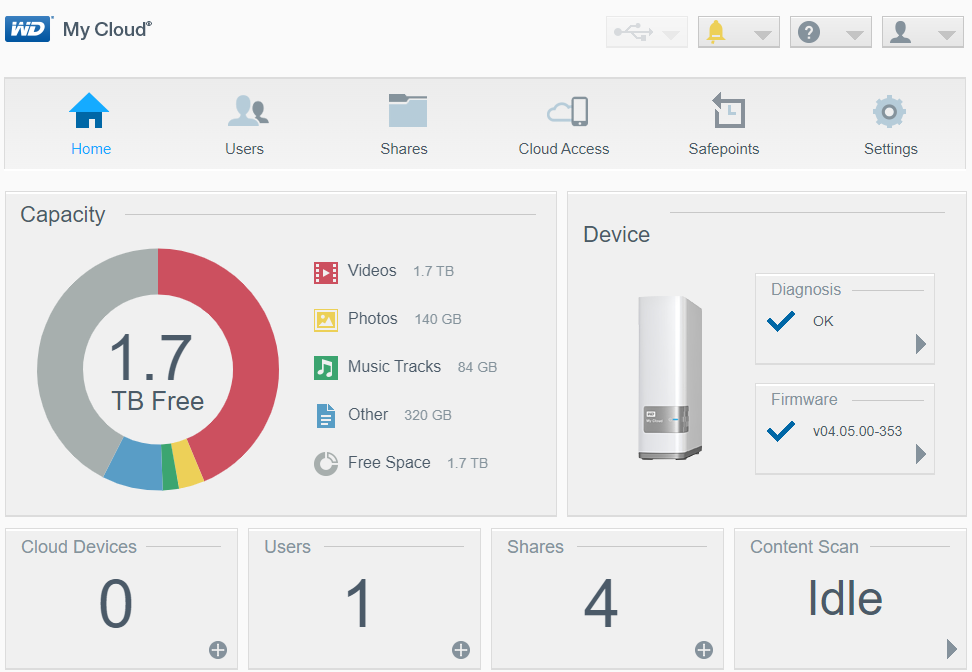Click the Photos 140 GB value
Screen dimensions: 972x672
click(x=438, y=319)
